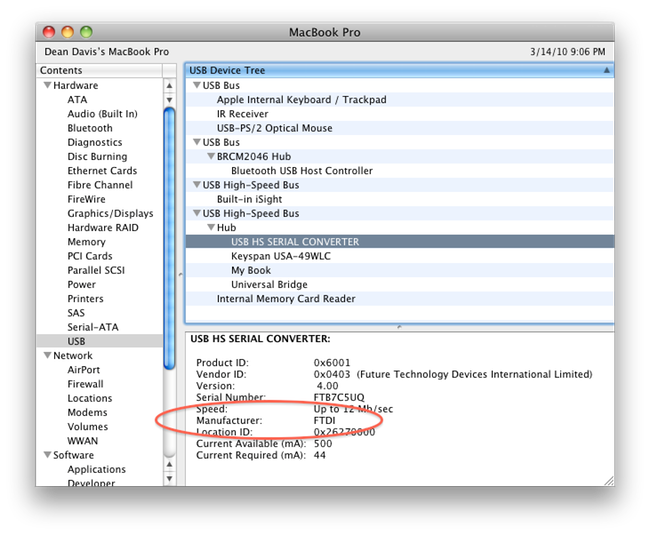
Task: Click the Product ID 0x6001 value
Action: (x=332, y=363)
